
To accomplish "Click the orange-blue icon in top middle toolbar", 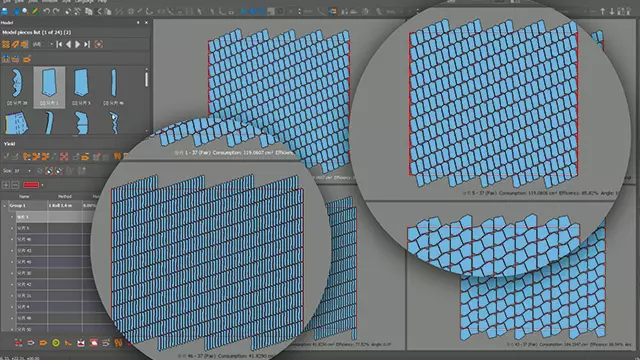I will [333, 11].
